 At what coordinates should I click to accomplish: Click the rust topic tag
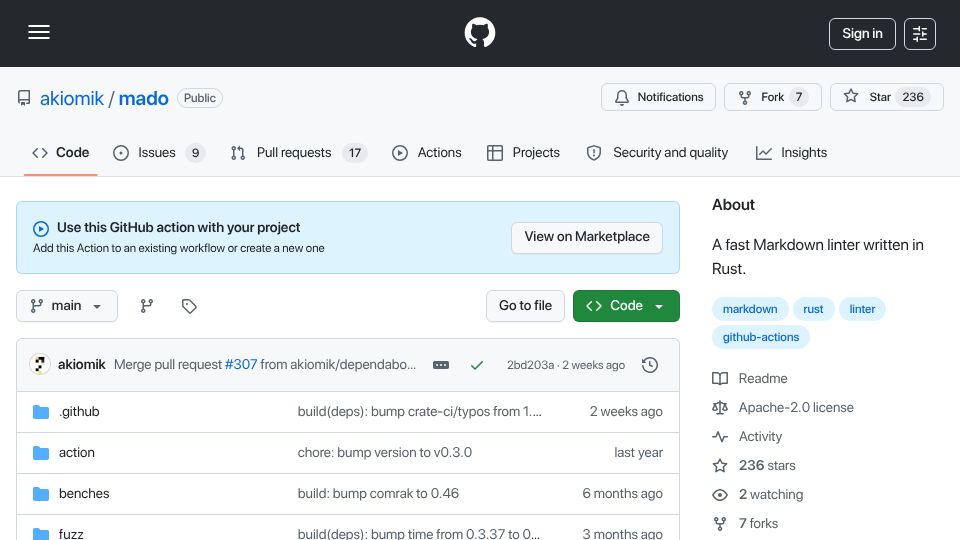pyautogui.click(x=813, y=309)
